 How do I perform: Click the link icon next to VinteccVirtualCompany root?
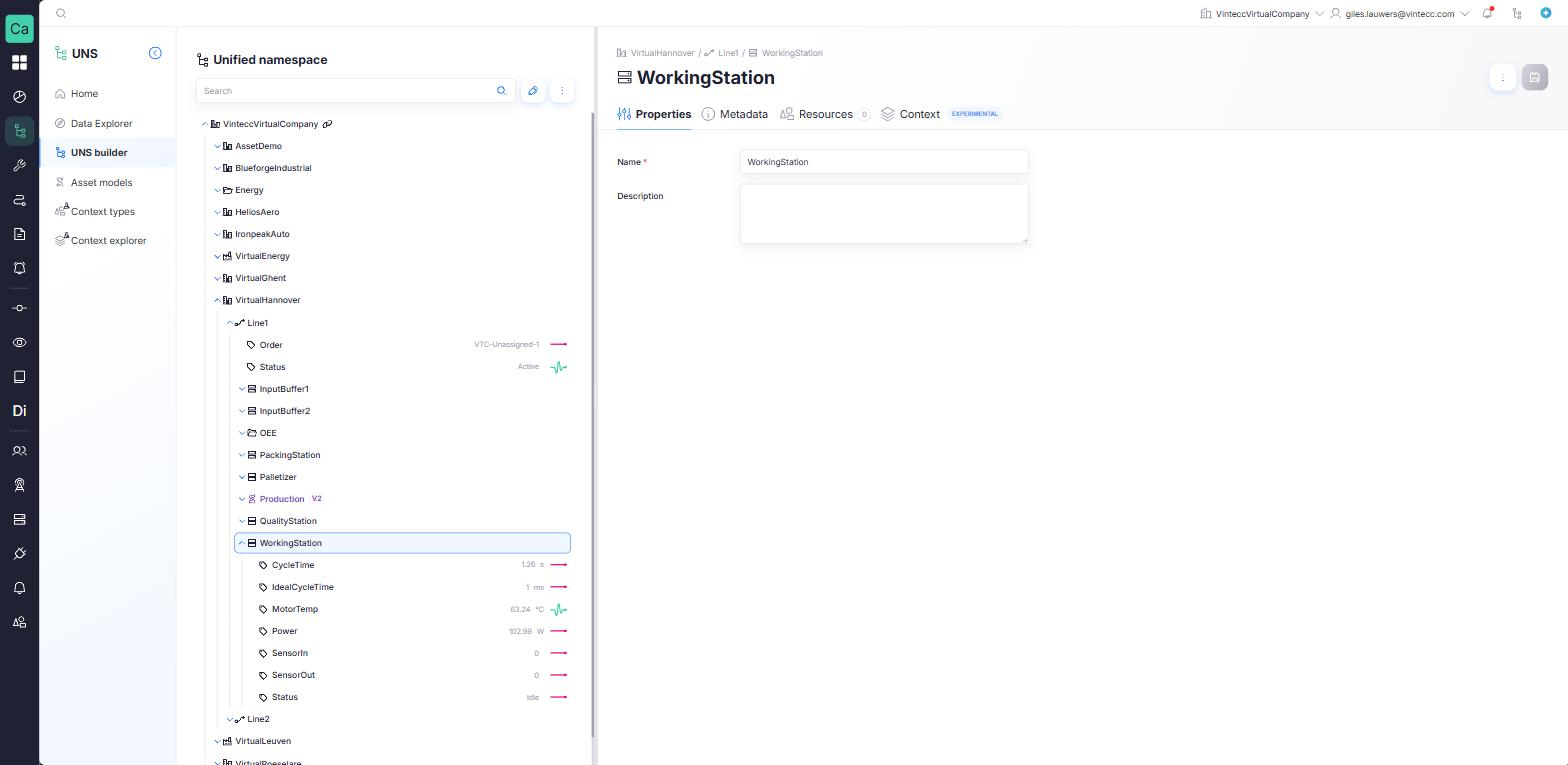click(327, 124)
